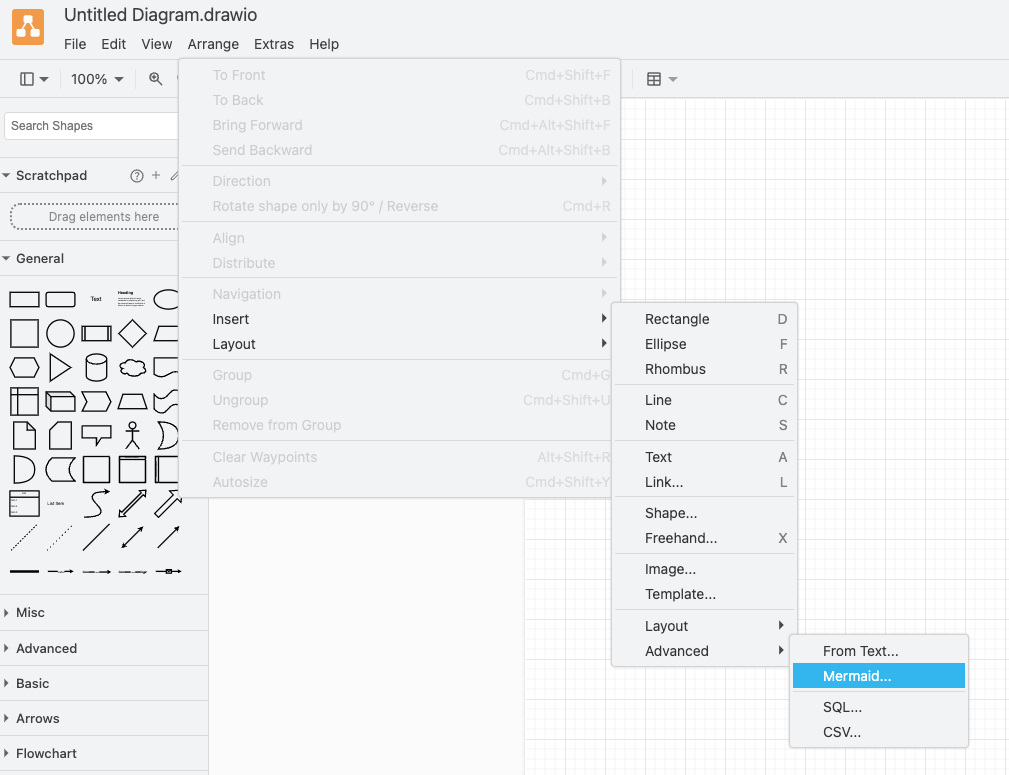1009x775 pixels.
Task: Select the Bidirectional block arrow shape
Action: (x=133, y=503)
